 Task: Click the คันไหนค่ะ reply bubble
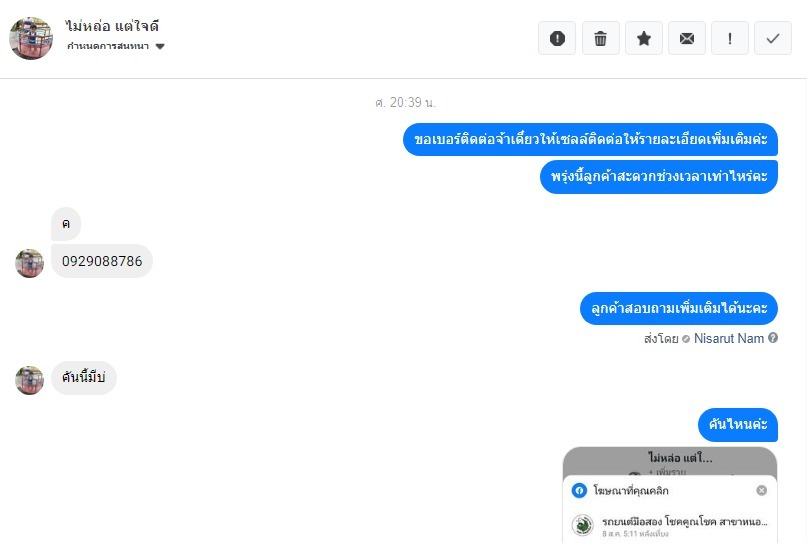738,425
